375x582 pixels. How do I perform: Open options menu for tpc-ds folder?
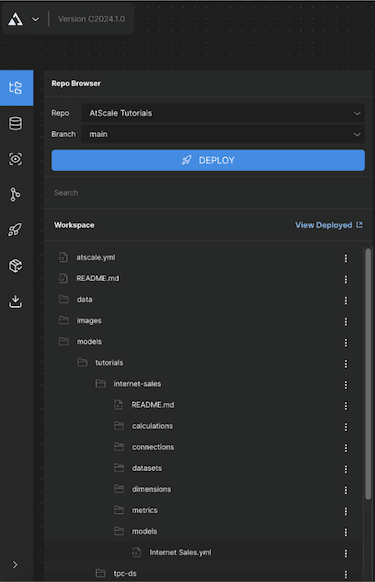pyautogui.click(x=346, y=575)
